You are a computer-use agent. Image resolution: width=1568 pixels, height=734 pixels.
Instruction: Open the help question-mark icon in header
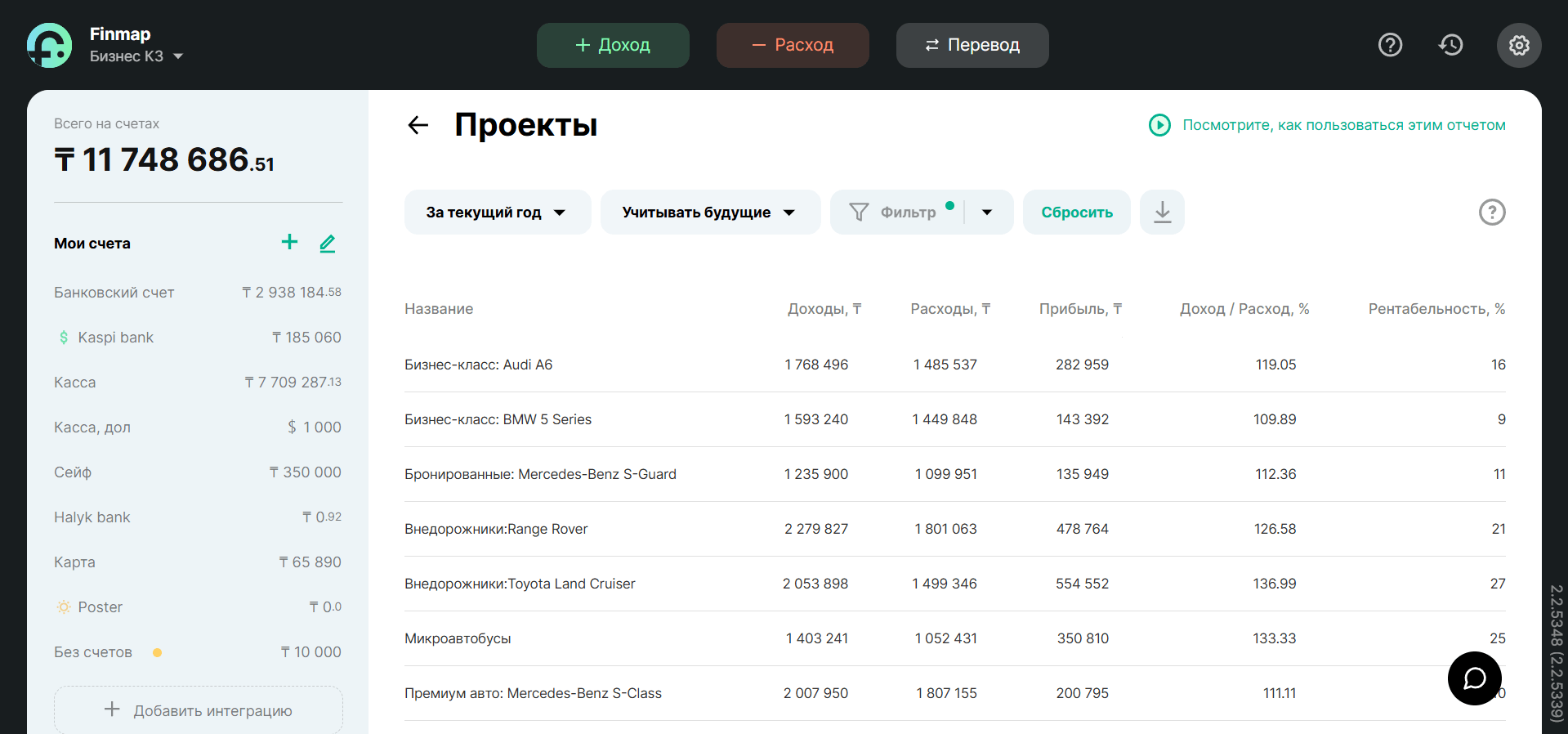pyautogui.click(x=1390, y=45)
